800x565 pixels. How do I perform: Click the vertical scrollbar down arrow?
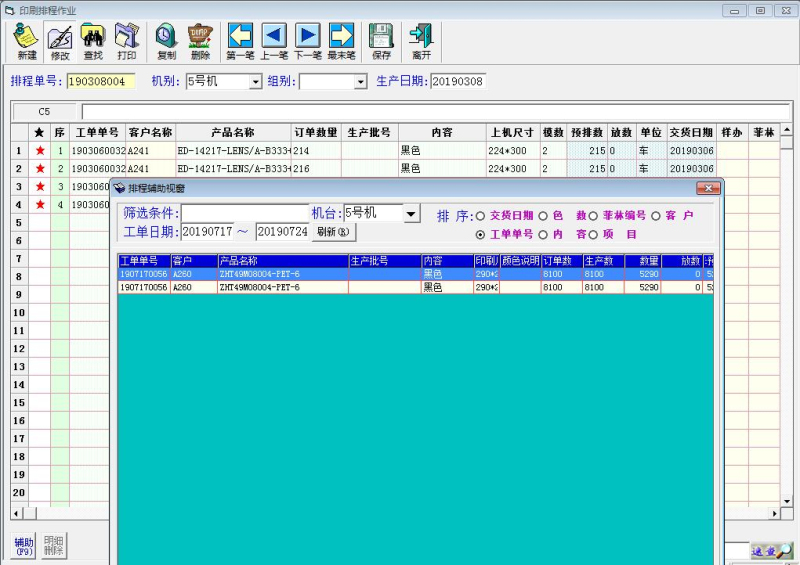[786, 502]
